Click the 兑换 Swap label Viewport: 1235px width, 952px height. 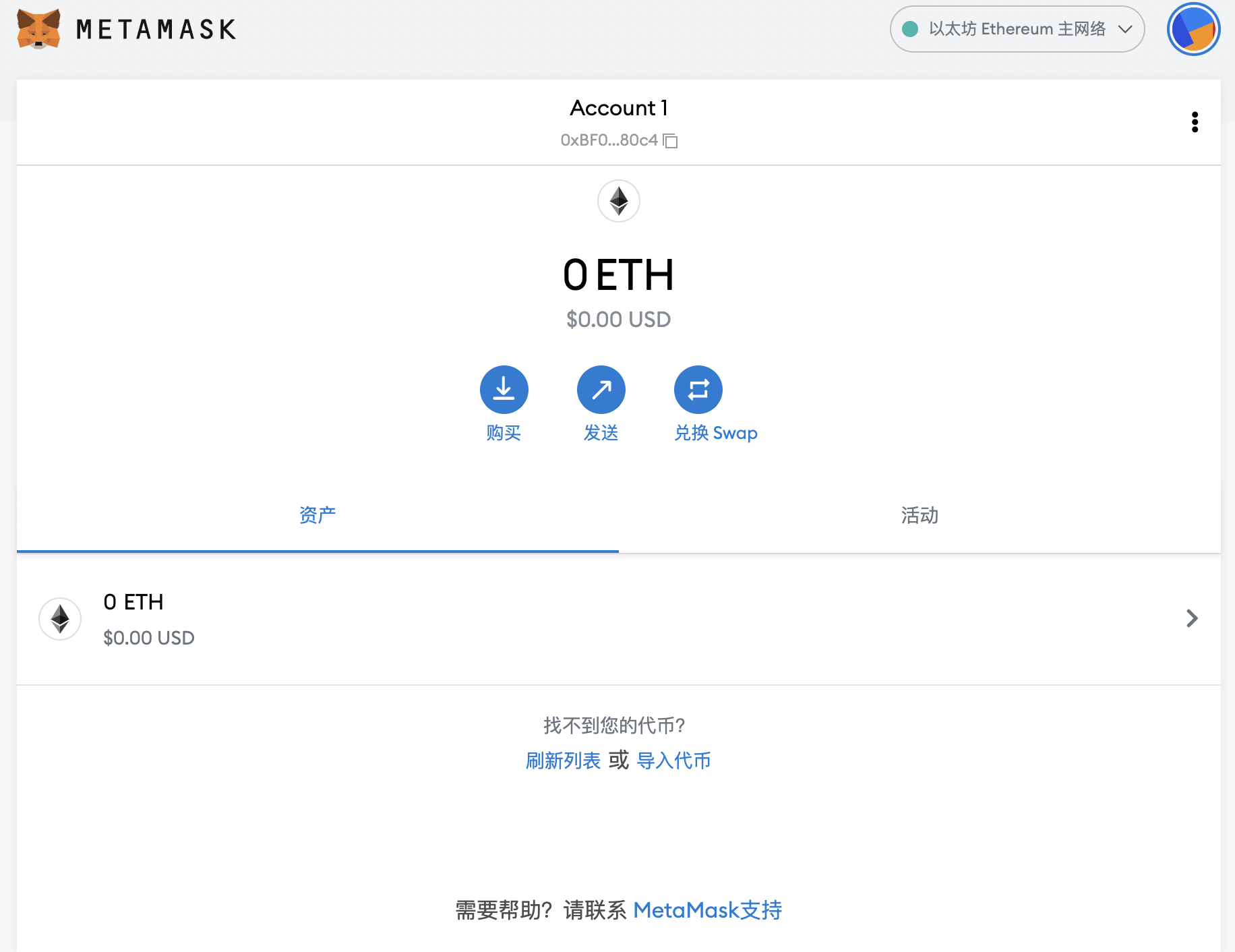coord(716,433)
